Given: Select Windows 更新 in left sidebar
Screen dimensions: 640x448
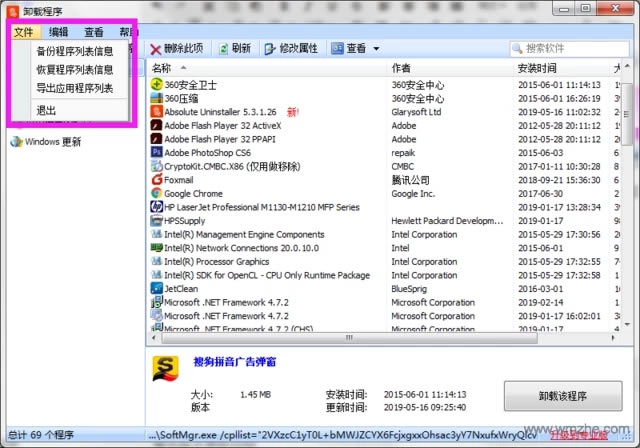Looking at the screenshot, I should pyautogui.click(x=53, y=142).
